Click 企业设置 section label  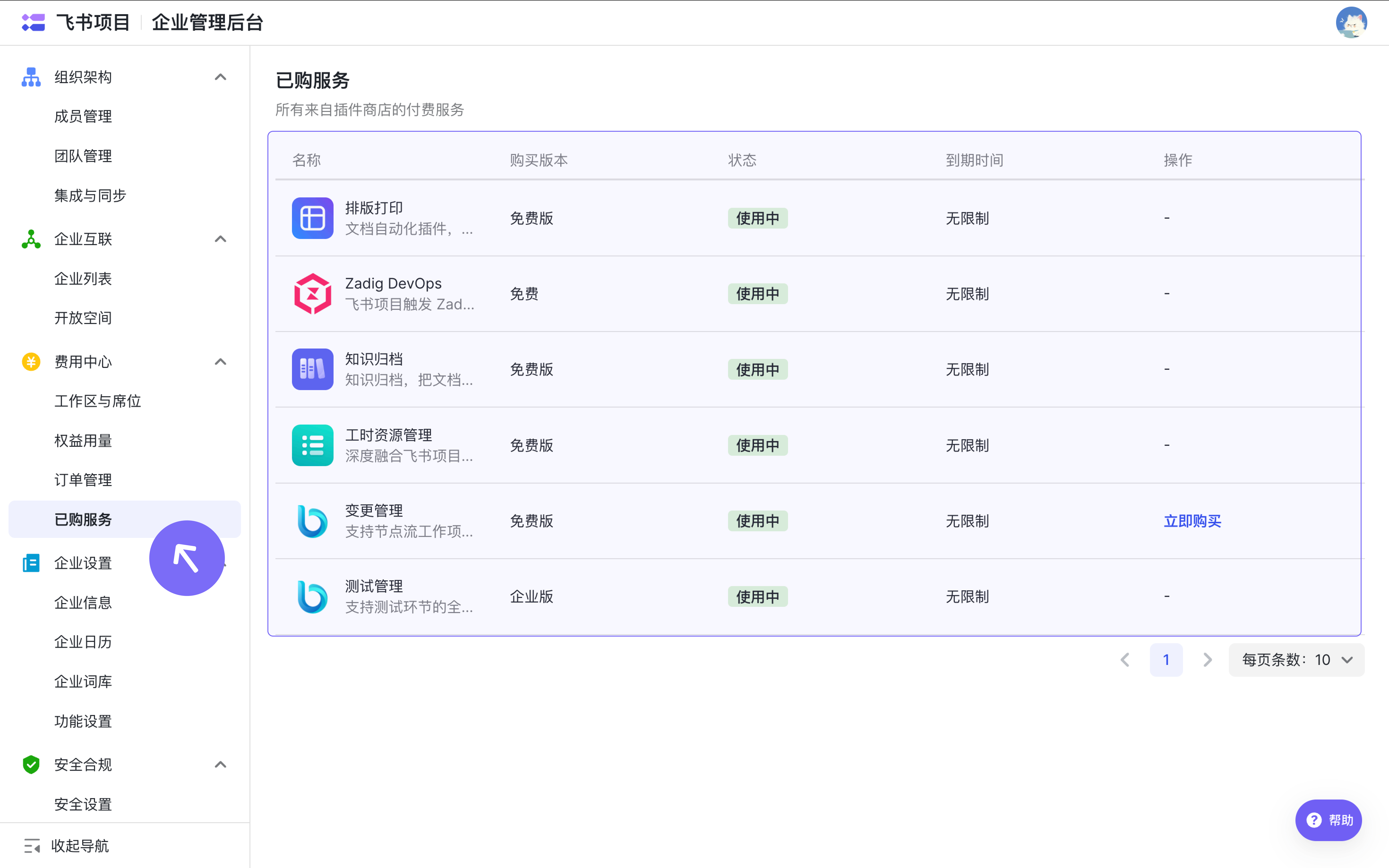pyautogui.click(x=83, y=563)
